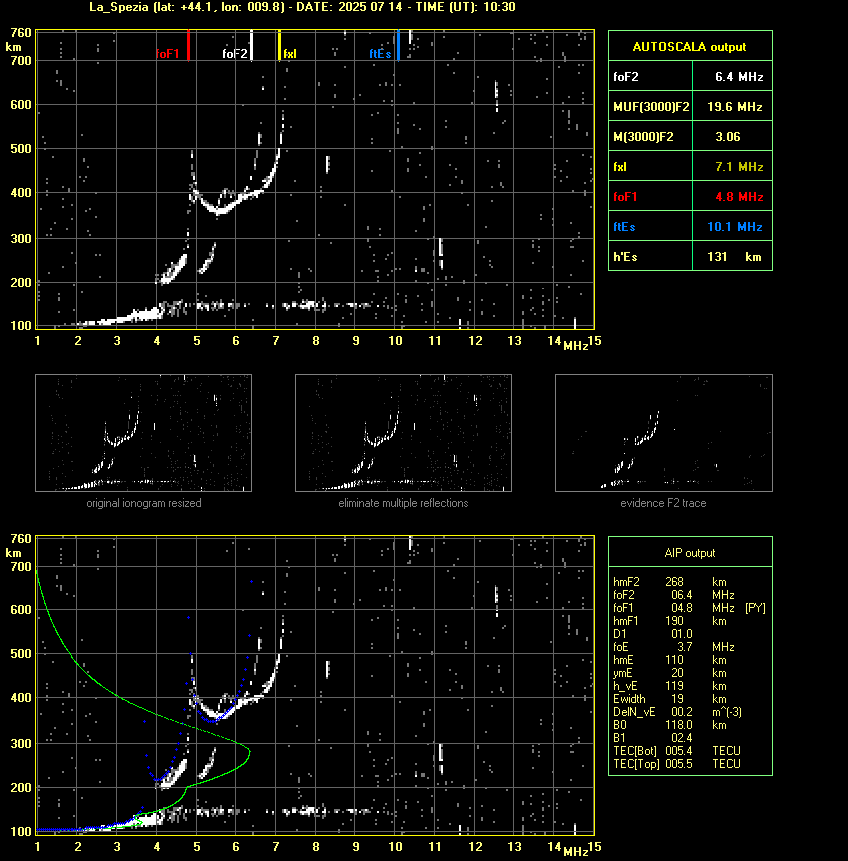Click the TEC[Bot] 005.4 TECU row
The height and width of the screenshot is (861, 848).
pyautogui.click(x=677, y=751)
